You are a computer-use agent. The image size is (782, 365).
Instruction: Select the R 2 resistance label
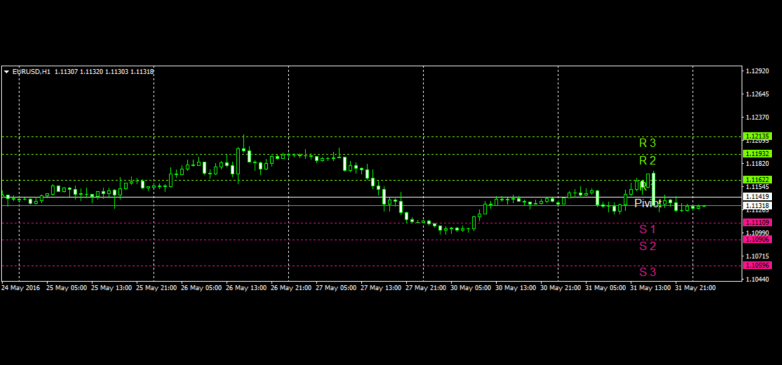pyautogui.click(x=648, y=161)
